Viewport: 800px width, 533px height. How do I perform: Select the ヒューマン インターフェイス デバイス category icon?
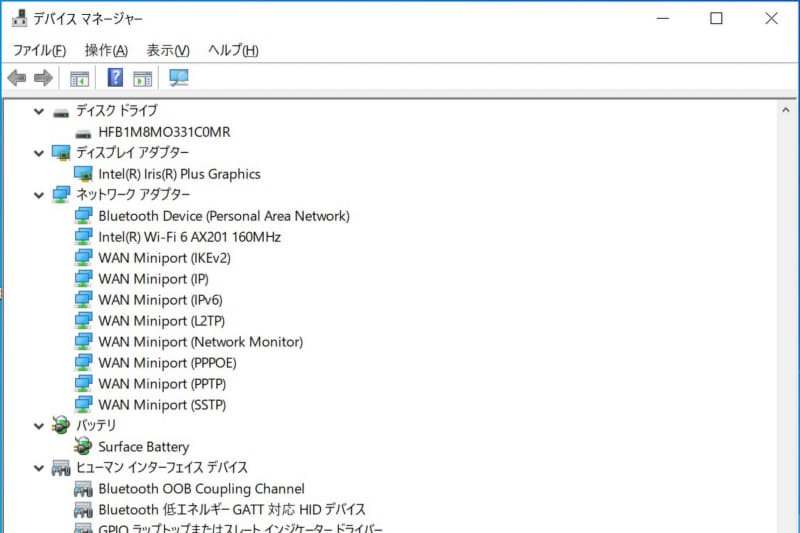[61, 468]
